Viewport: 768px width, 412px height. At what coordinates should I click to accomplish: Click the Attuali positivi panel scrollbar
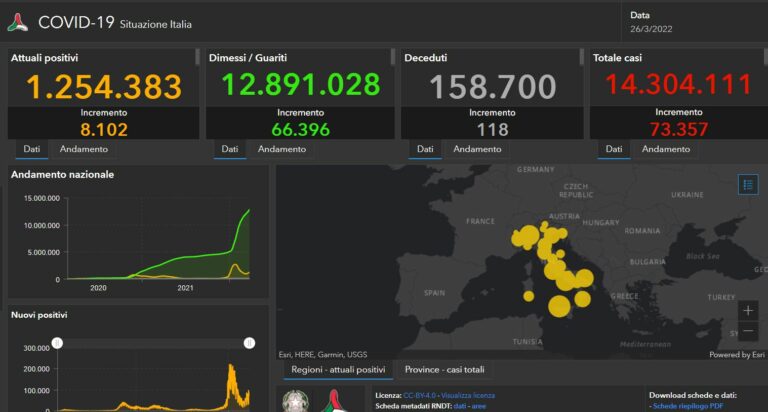point(197,57)
